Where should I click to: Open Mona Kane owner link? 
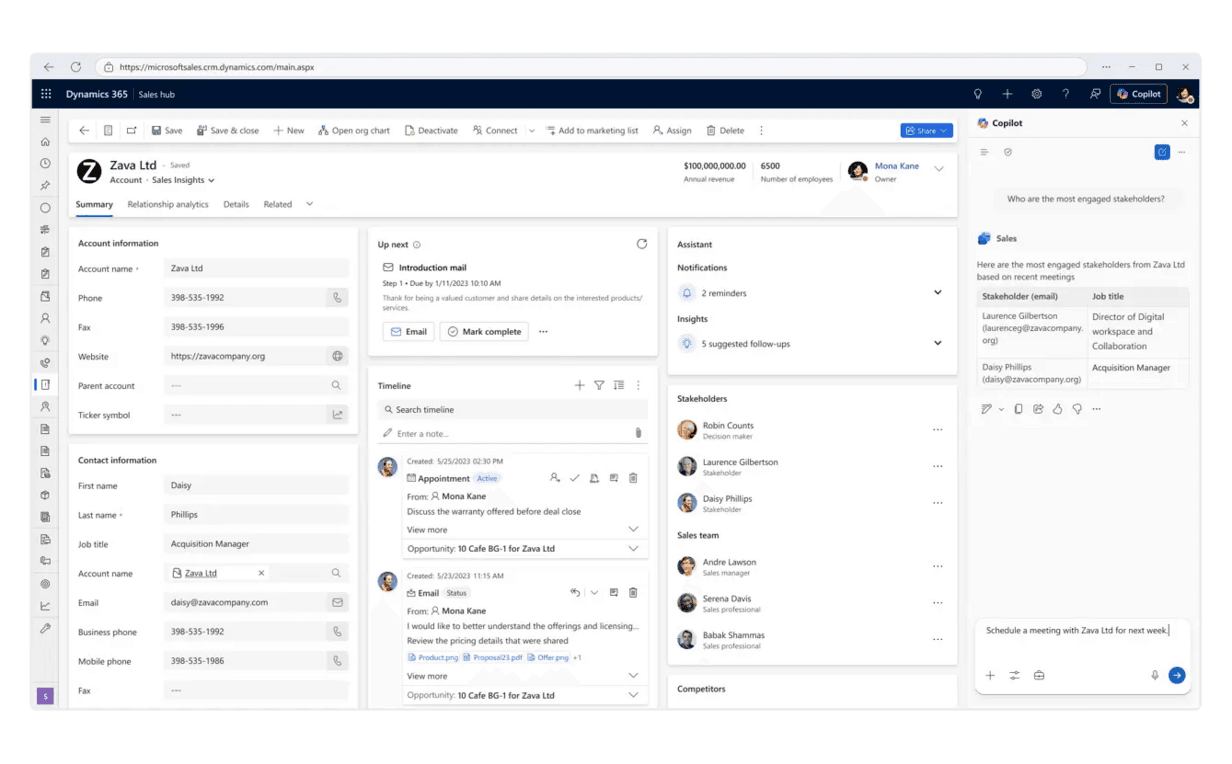click(x=896, y=166)
